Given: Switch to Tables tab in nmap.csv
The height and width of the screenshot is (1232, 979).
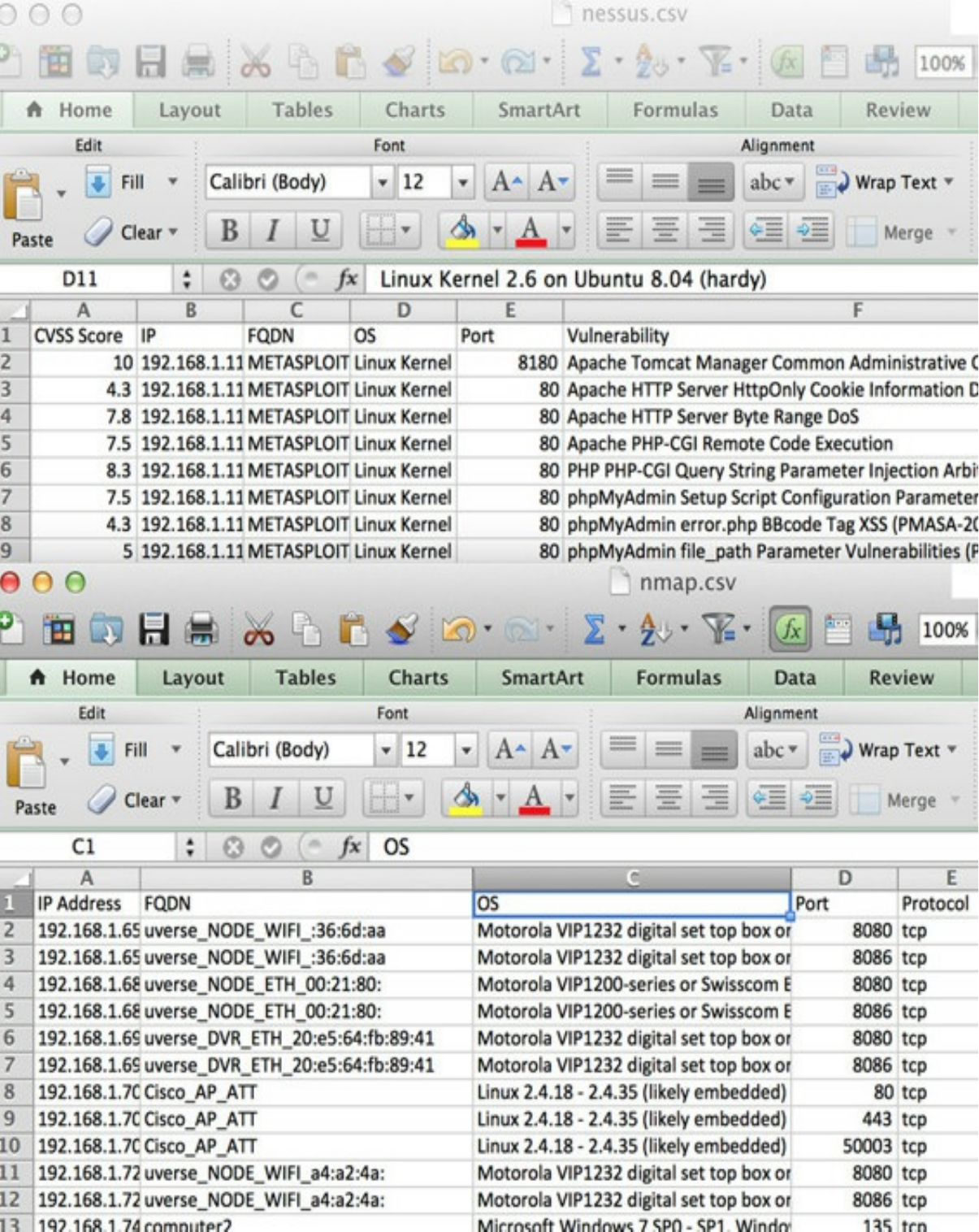Looking at the screenshot, I should (305, 678).
